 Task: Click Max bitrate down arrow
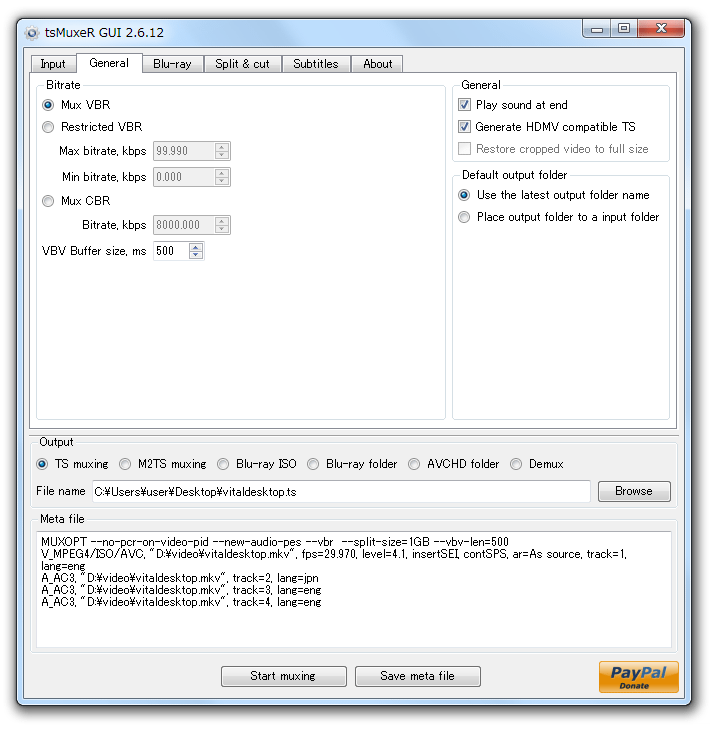pyautogui.click(x=222, y=155)
